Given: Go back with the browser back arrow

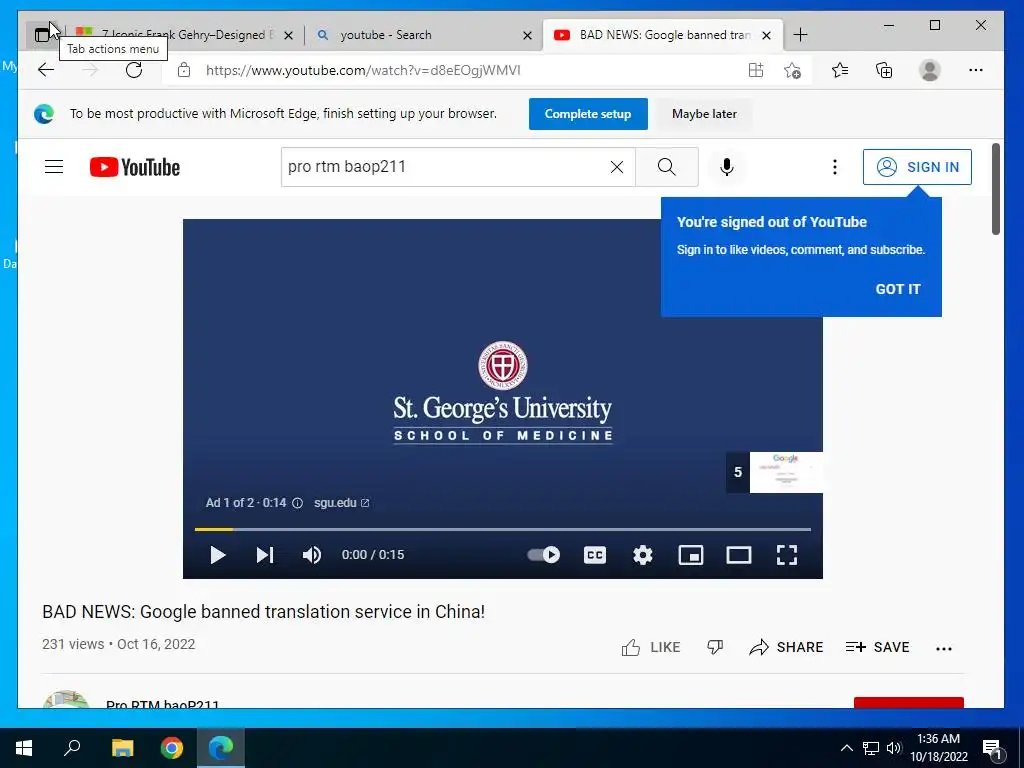Looking at the screenshot, I should point(46,70).
